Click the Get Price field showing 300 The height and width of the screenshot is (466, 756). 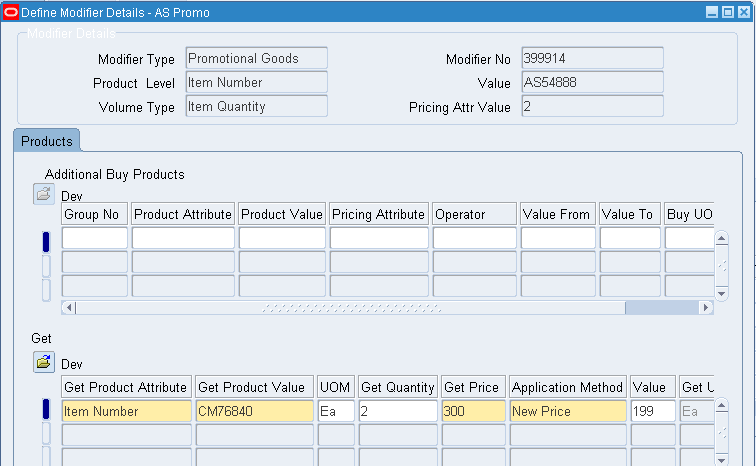473,411
